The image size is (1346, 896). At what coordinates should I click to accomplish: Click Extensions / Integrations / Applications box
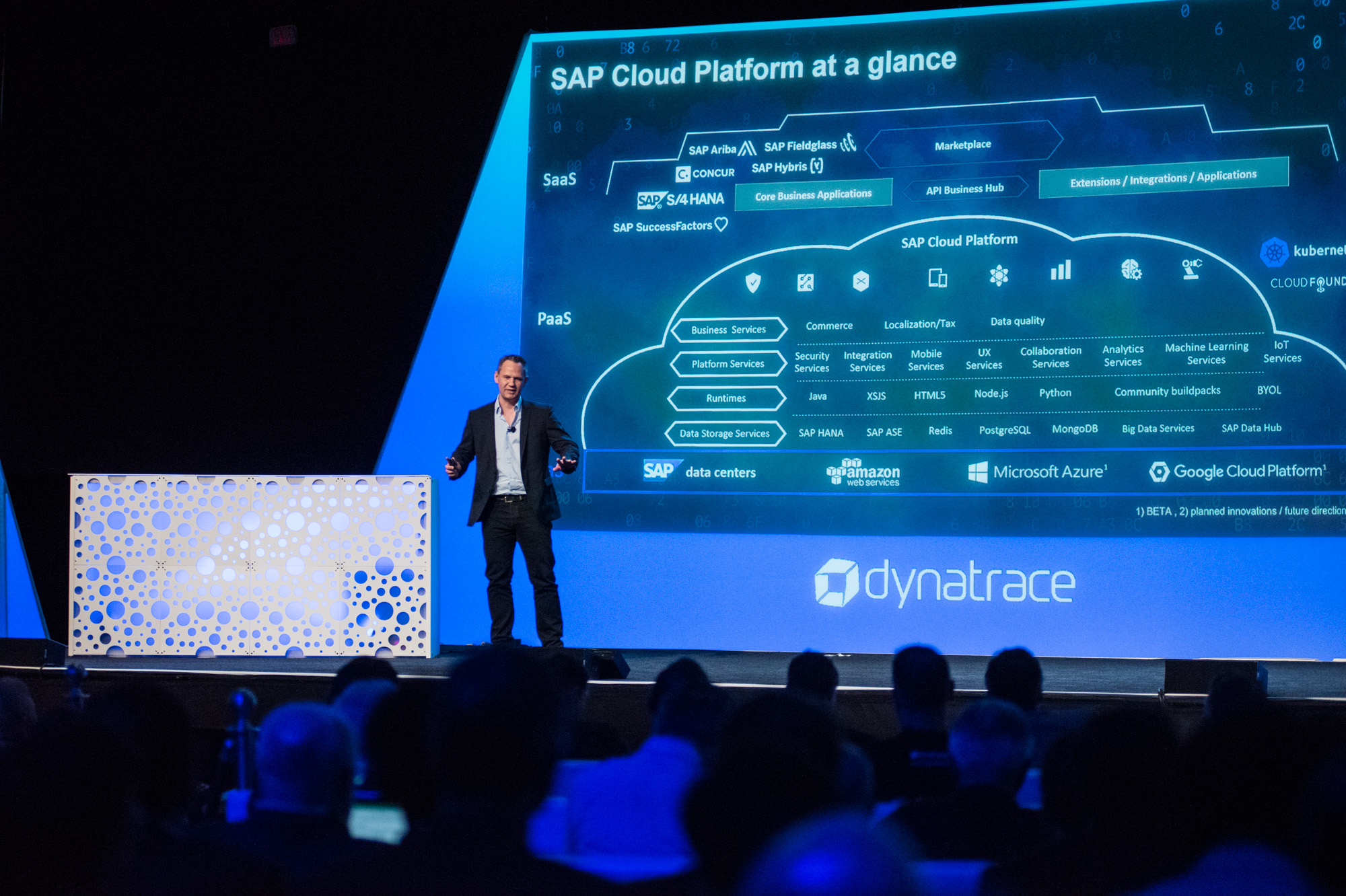click(x=1164, y=178)
